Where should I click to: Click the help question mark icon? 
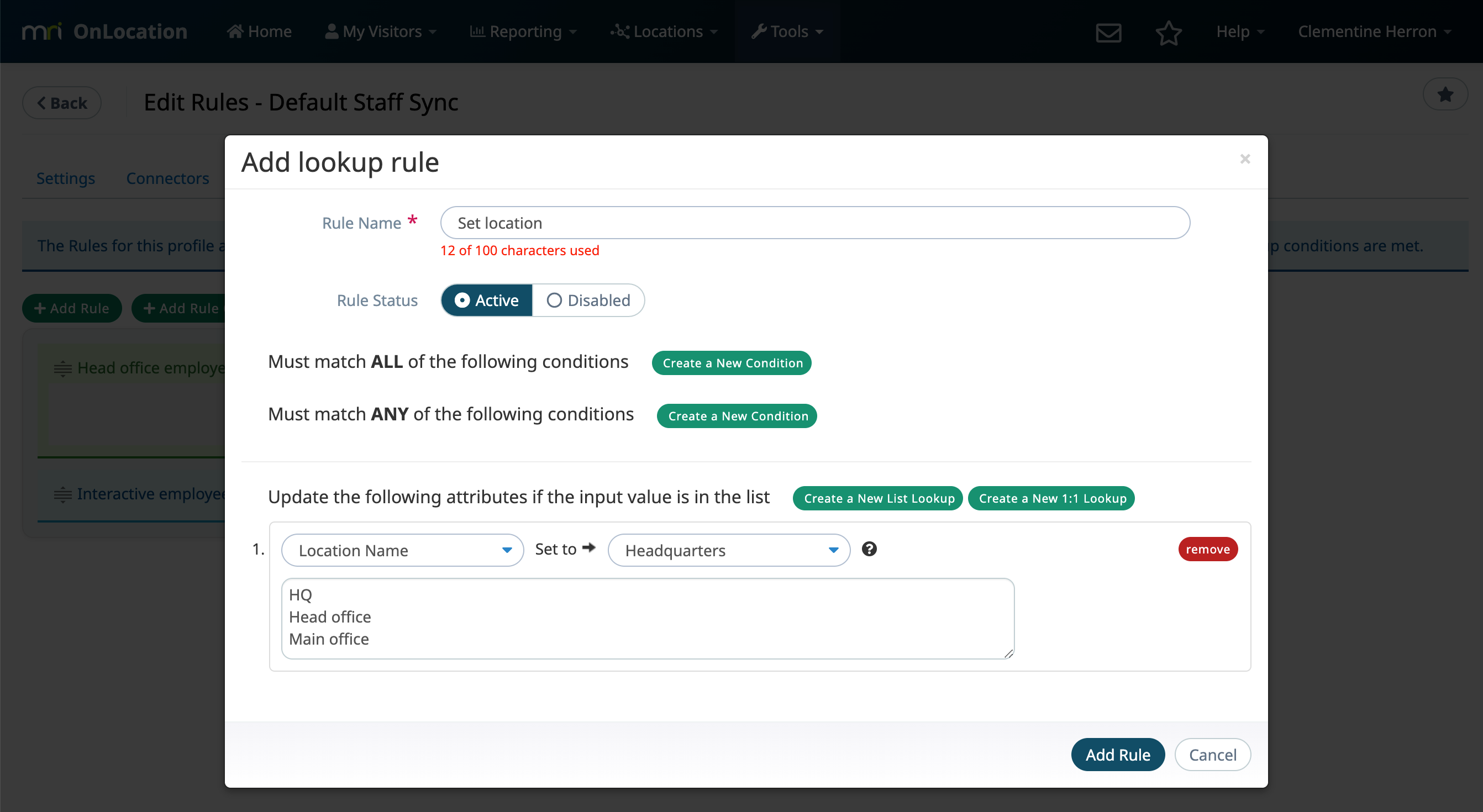tap(869, 549)
